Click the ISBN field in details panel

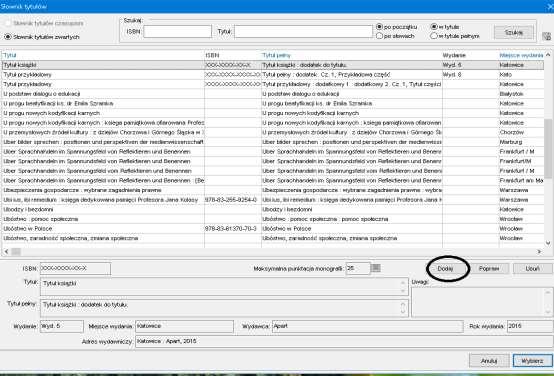(x=75, y=268)
